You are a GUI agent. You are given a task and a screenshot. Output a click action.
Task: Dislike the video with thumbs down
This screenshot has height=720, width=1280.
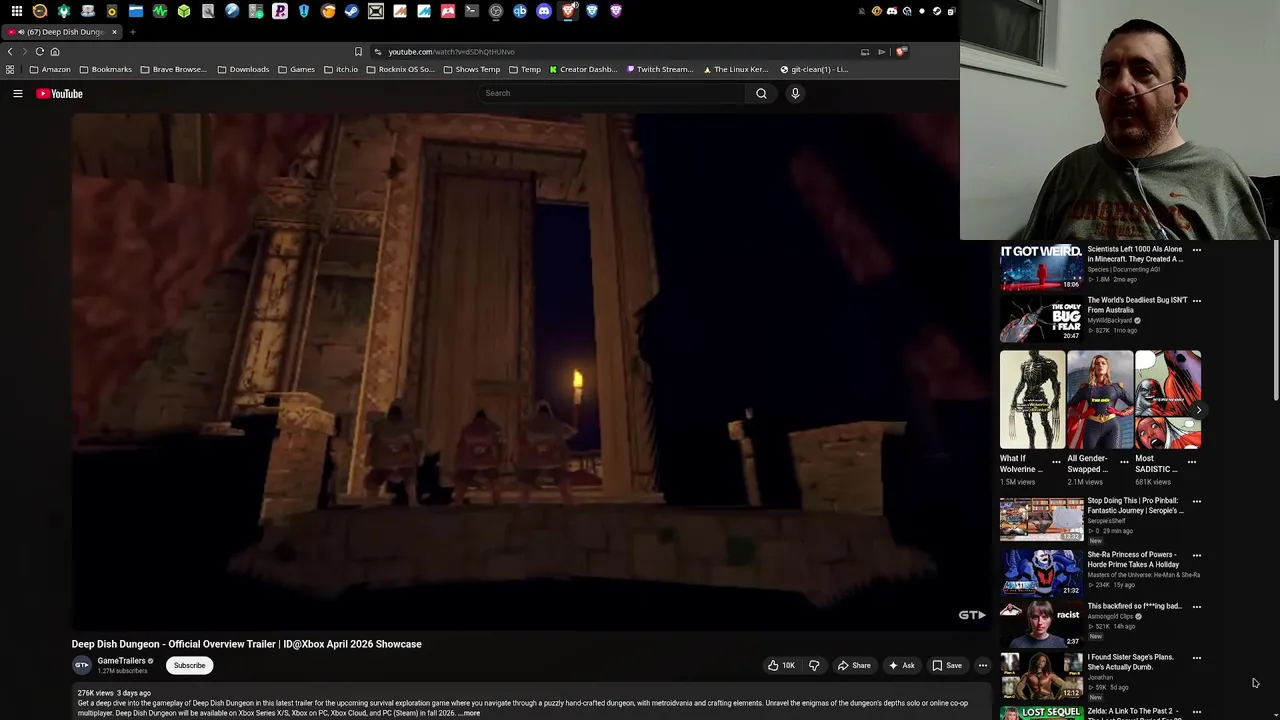coord(814,665)
